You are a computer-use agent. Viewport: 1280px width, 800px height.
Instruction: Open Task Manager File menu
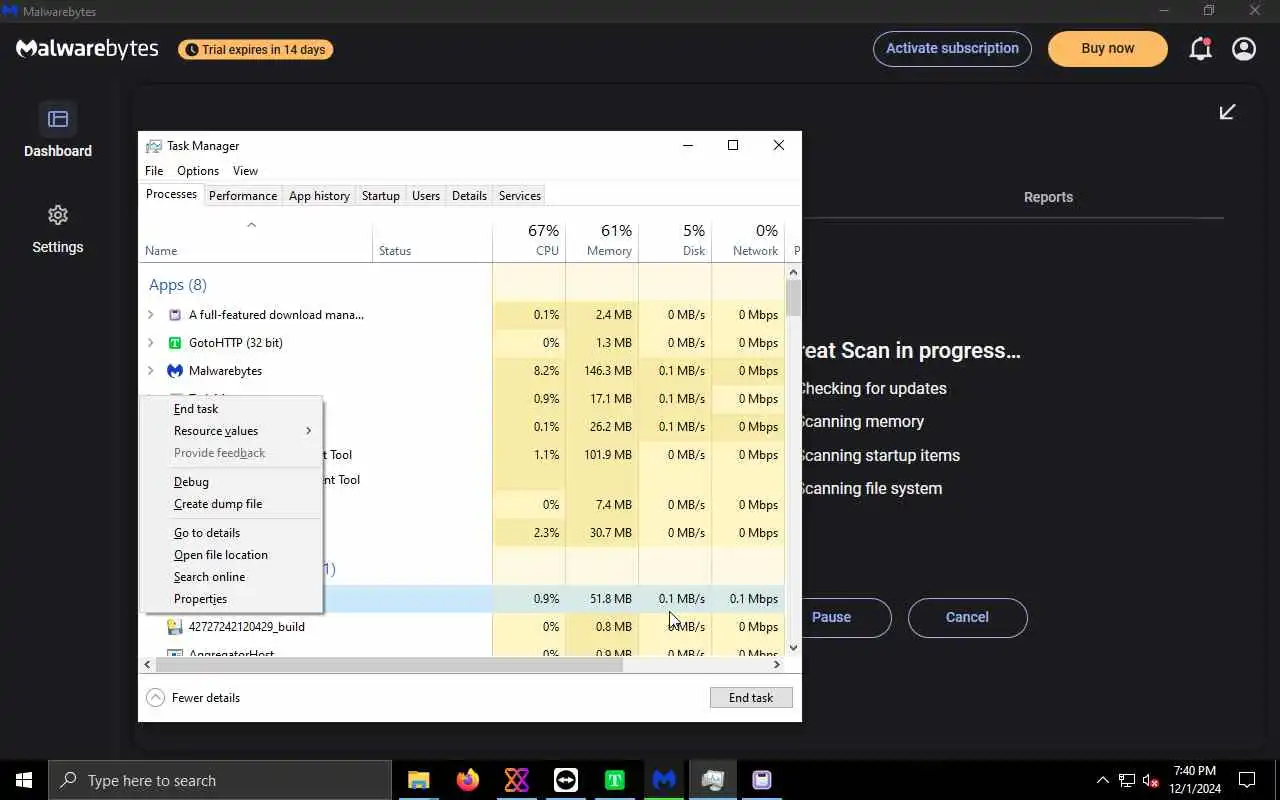154,171
